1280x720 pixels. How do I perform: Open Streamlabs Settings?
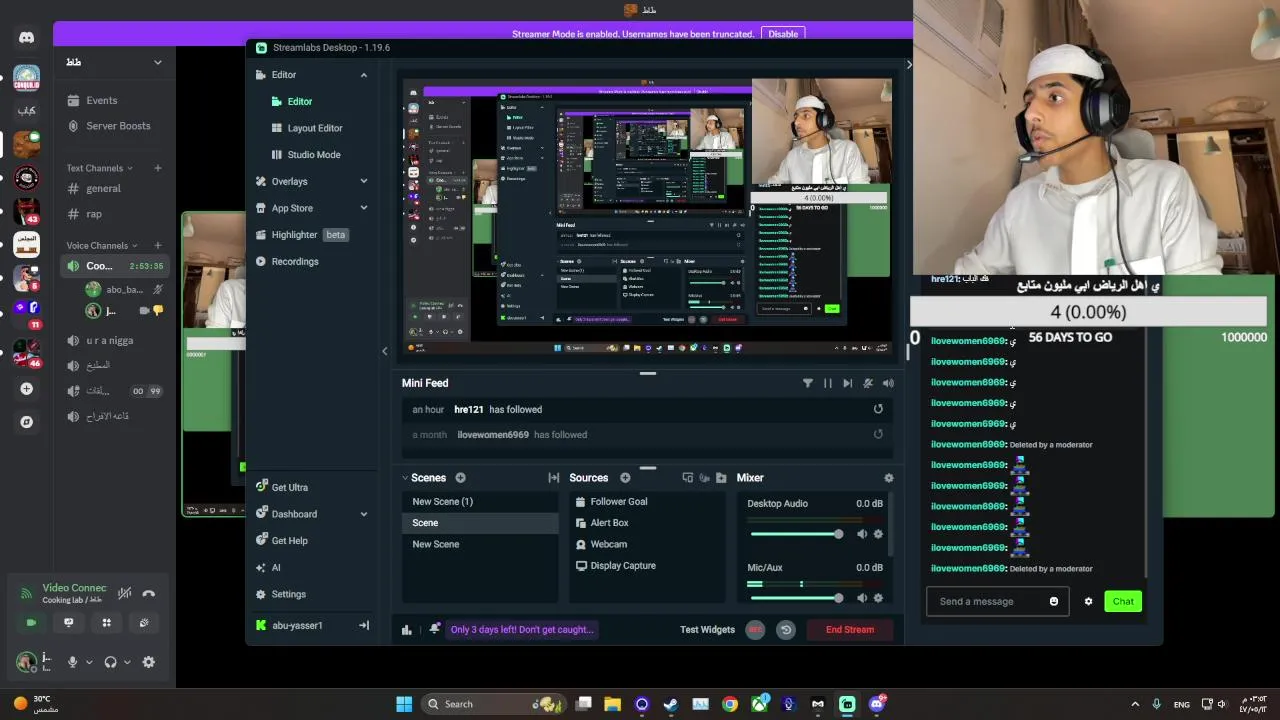(281, 594)
